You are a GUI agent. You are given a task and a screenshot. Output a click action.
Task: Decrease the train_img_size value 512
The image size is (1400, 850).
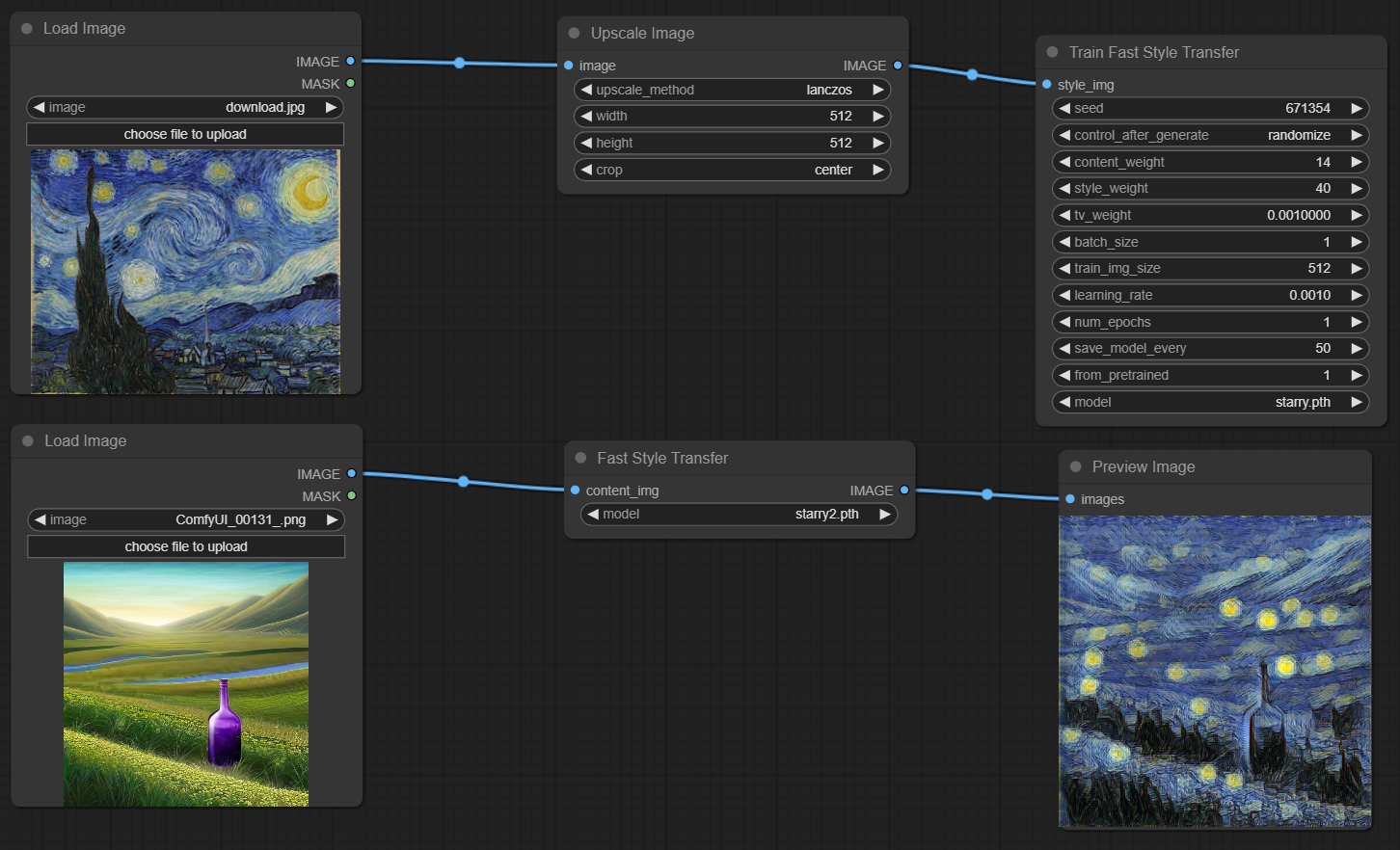tap(1063, 268)
